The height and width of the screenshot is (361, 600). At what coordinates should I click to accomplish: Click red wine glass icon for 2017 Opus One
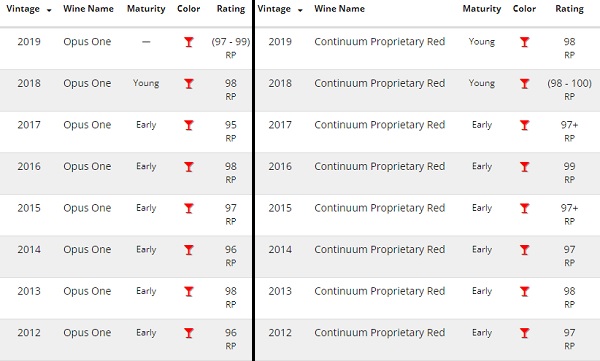(x=189, y=125)
